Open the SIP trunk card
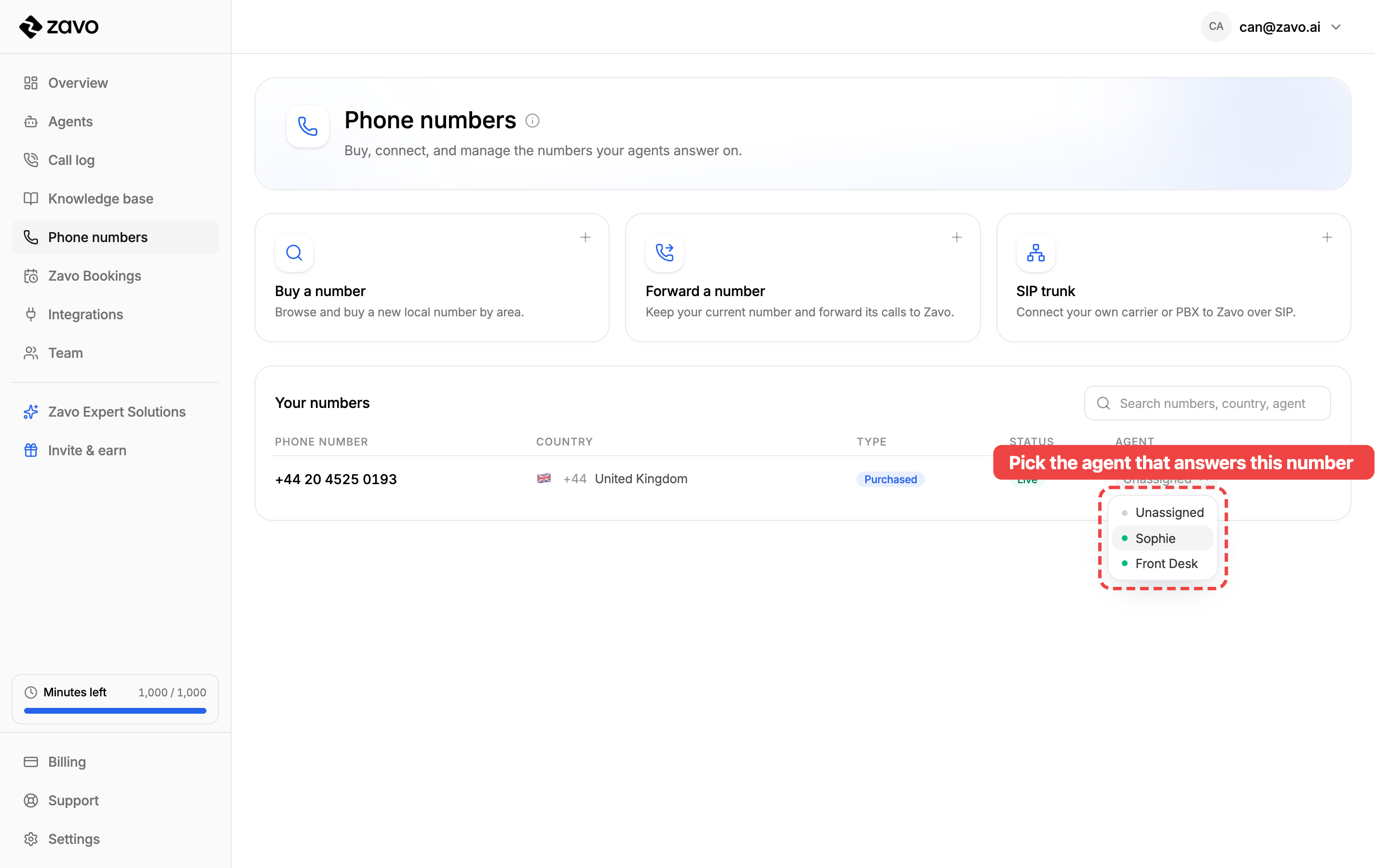This screenshot has width=1389, height=868. click(x=1173, y=278)
